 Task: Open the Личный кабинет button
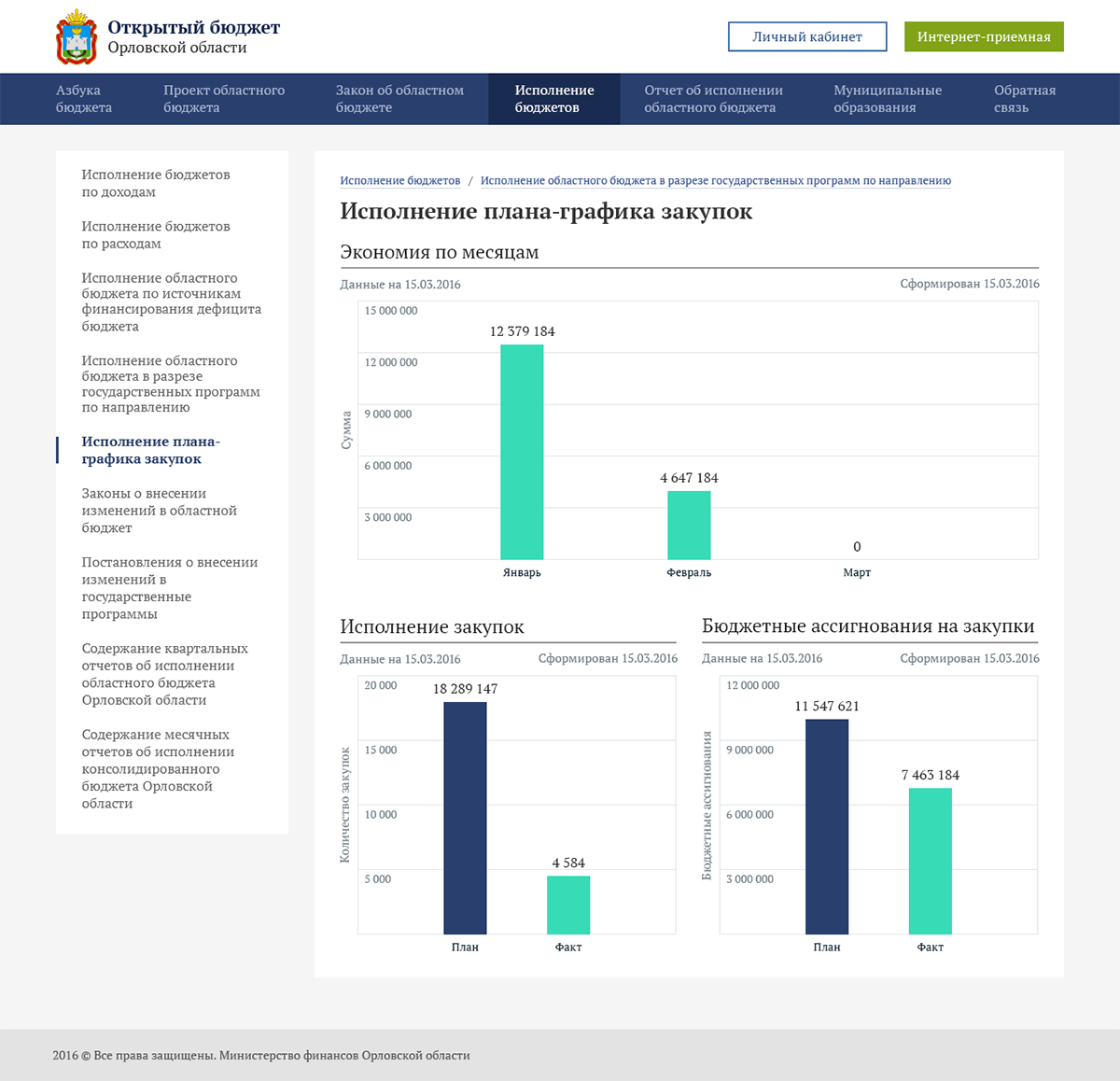(x=807, y=36)
